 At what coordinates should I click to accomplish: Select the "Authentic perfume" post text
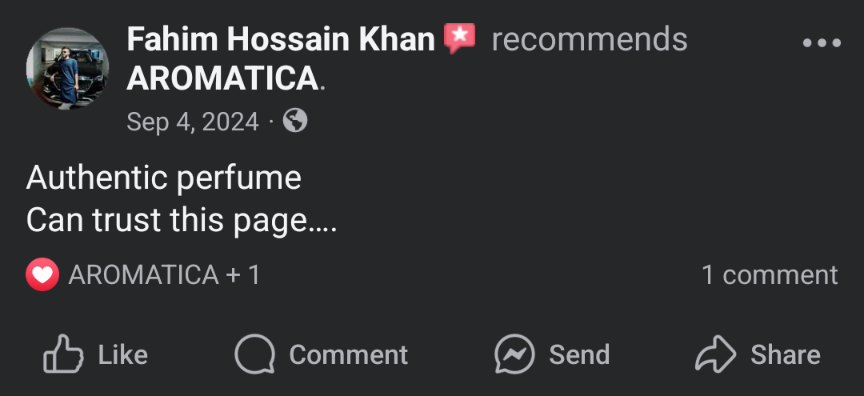click(164, 178)
